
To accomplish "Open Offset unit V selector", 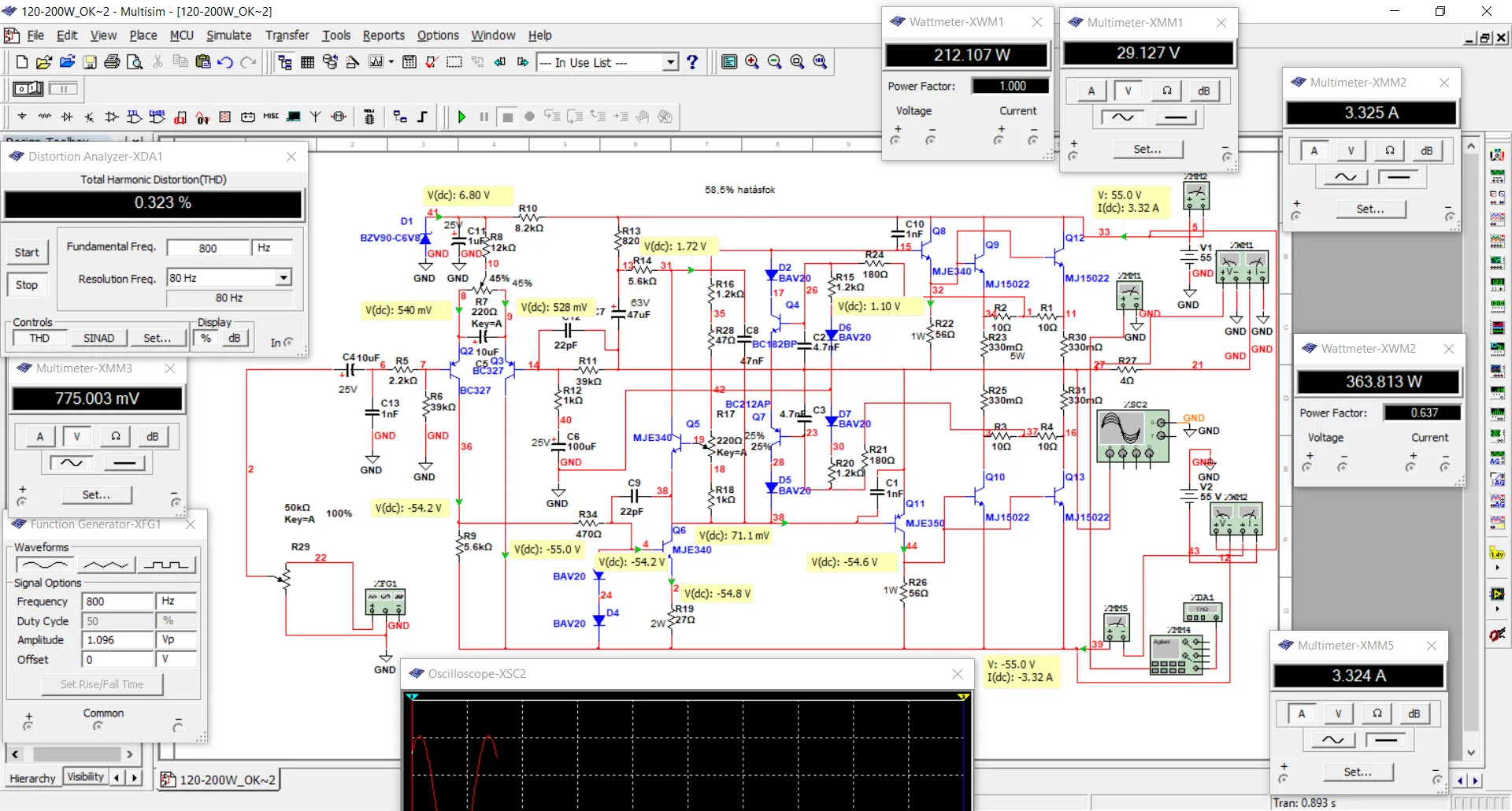I will coord(176,659).
